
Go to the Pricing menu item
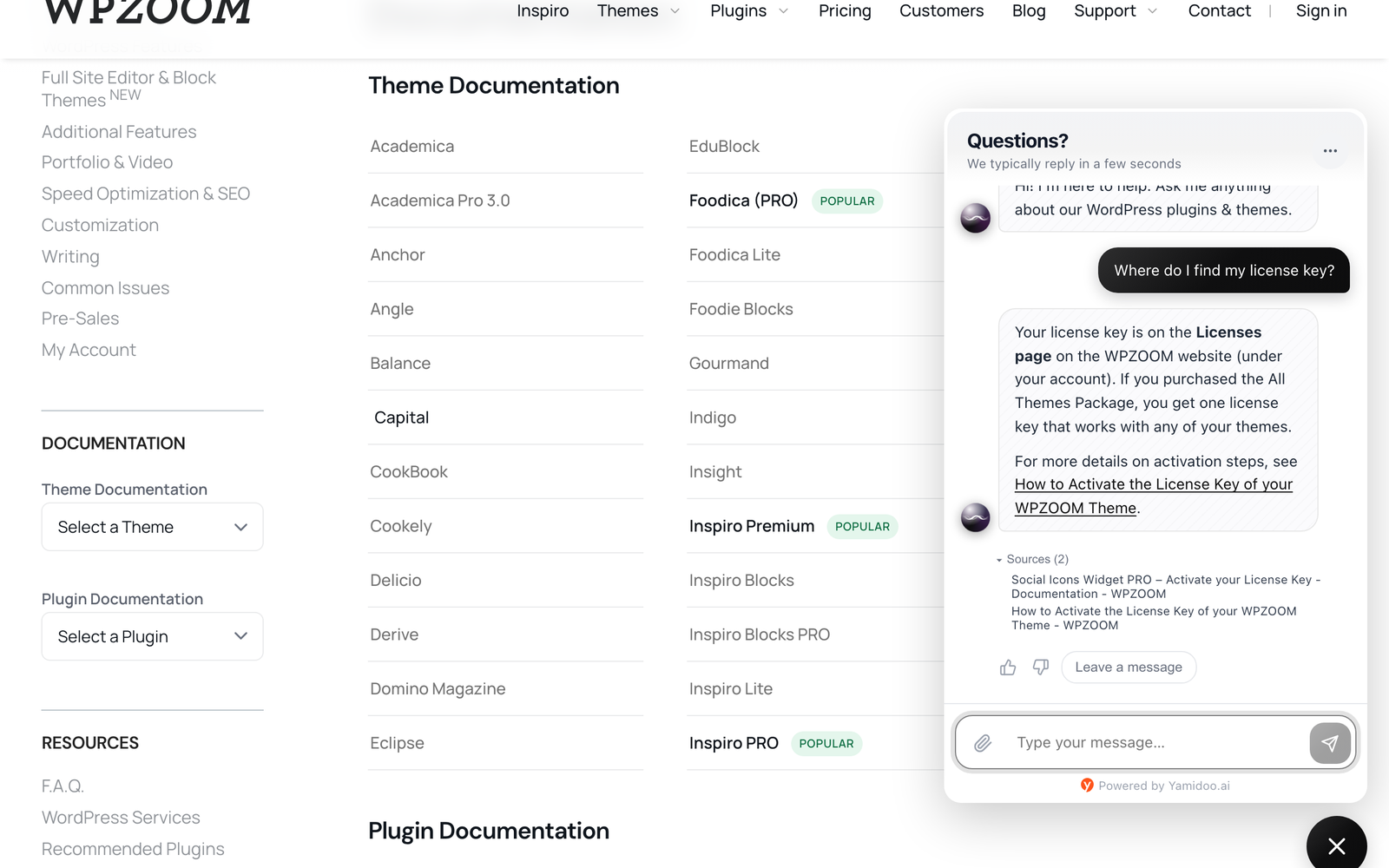(845, 11)
